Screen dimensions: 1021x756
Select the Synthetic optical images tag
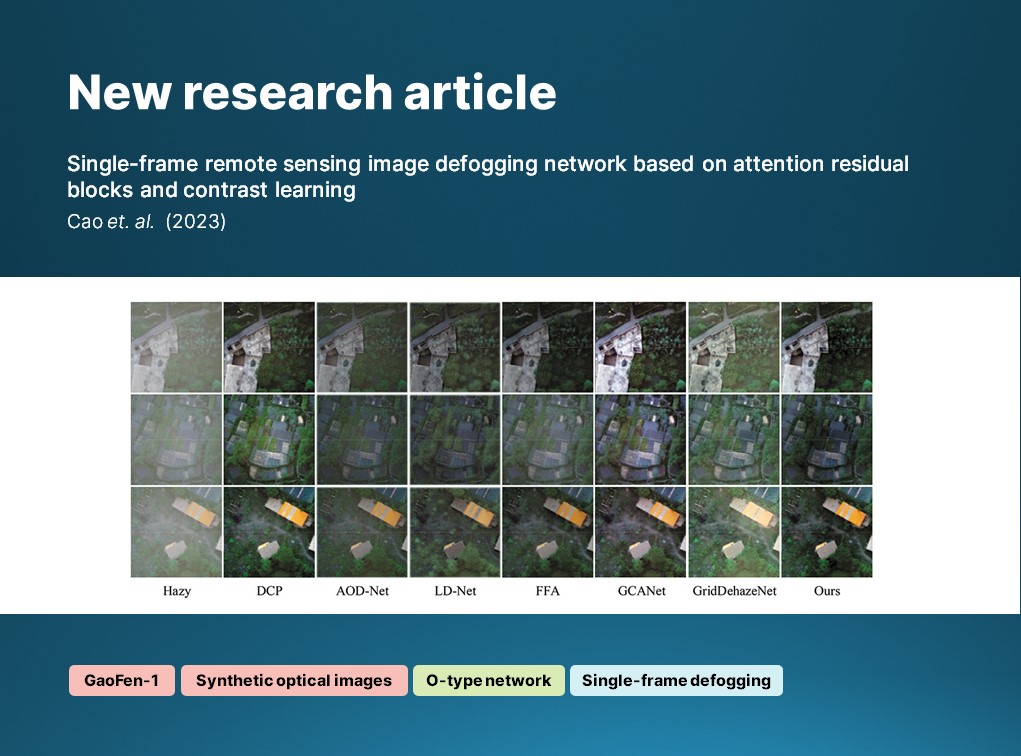tap(294, 680)
